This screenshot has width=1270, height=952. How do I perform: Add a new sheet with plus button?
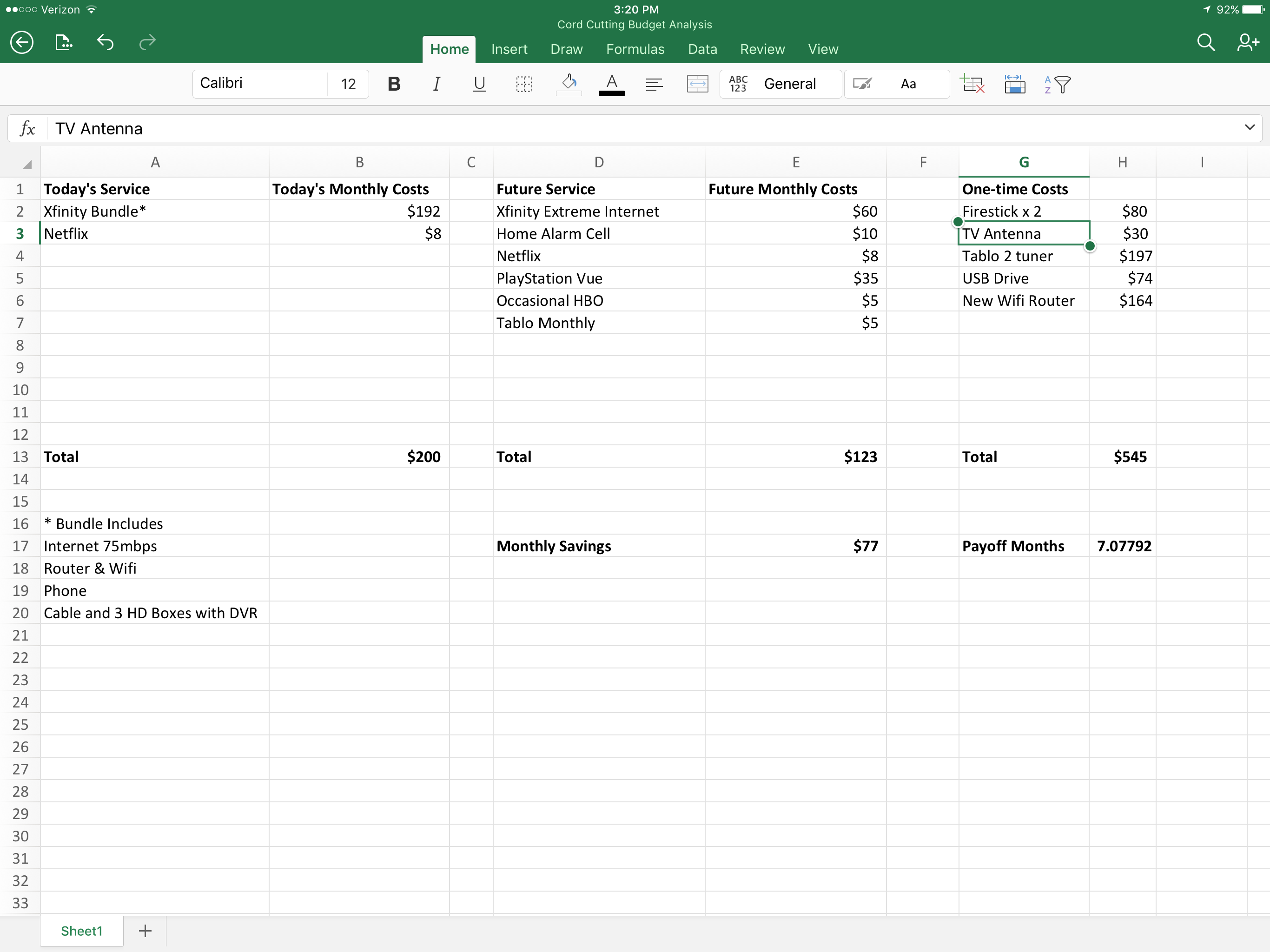coord(145,931)
